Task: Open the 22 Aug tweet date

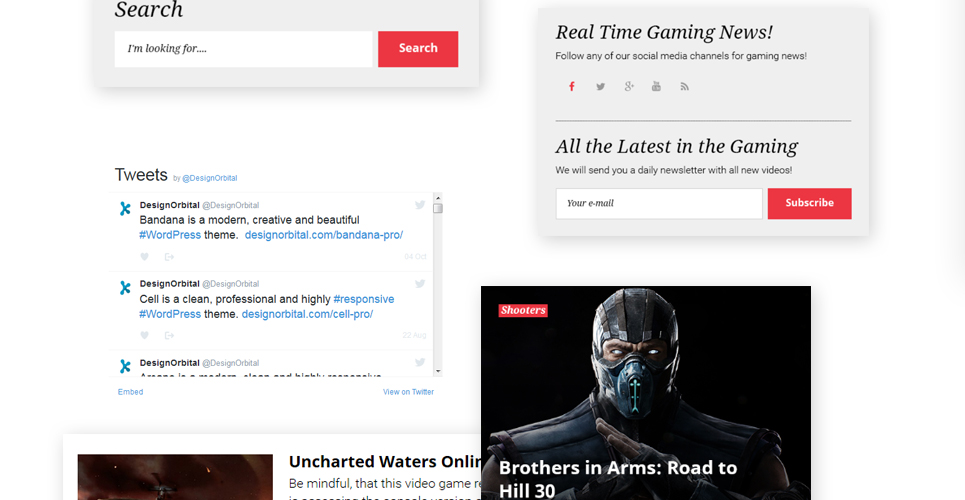Action: 414,336
